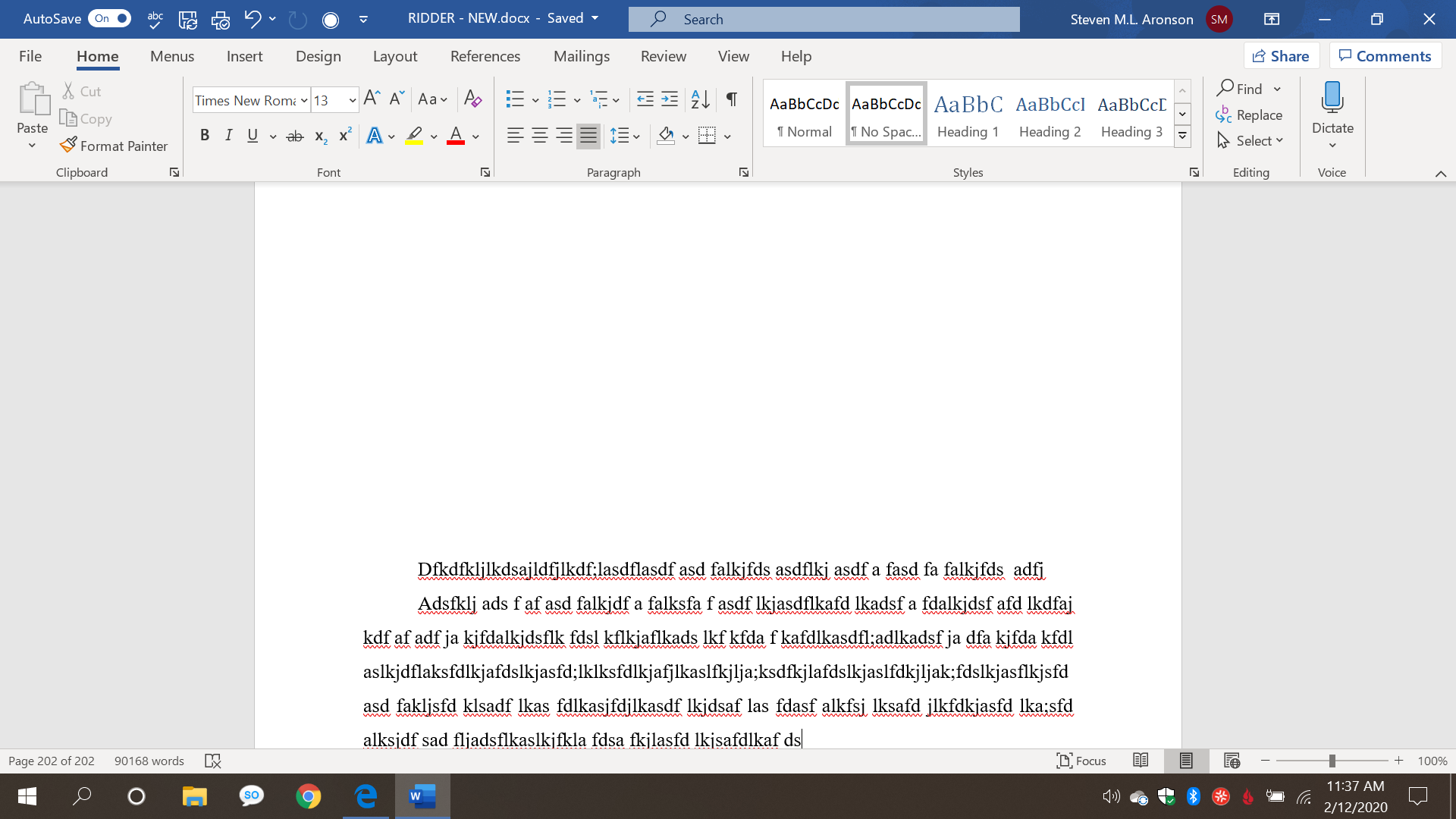1456x819 pixels.
Task: Click the Increase Font Size icon
Action: pyautogui.click(x=372, y=99)
